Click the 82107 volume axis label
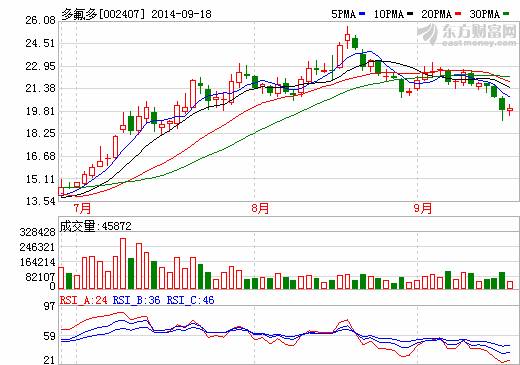 [x=40, y=277]
